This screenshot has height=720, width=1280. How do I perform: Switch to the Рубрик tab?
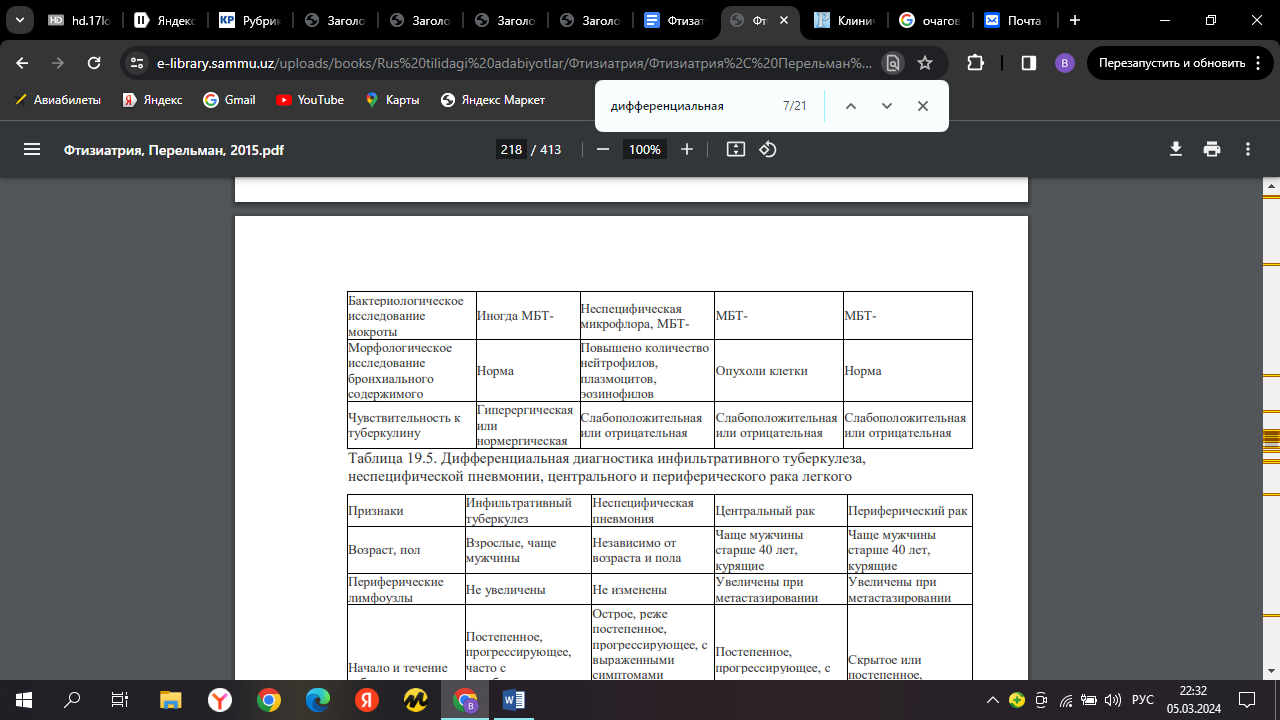250,20
